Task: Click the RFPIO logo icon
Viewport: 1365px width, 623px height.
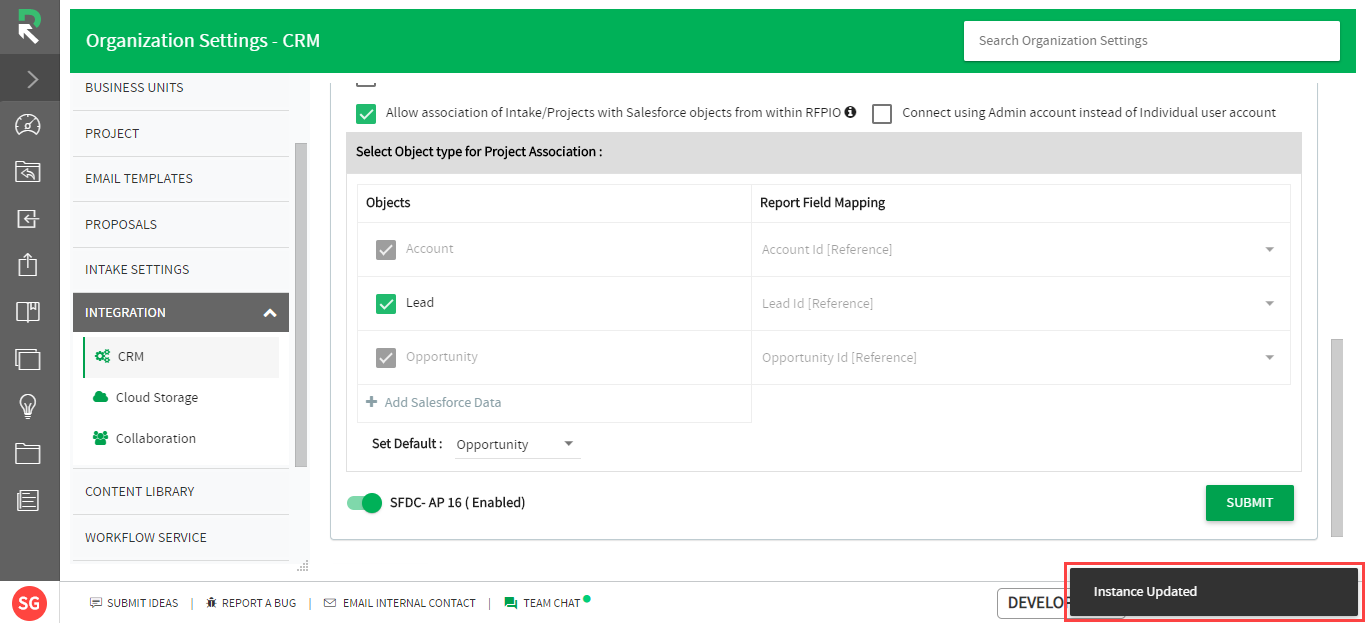Action: 29,27
